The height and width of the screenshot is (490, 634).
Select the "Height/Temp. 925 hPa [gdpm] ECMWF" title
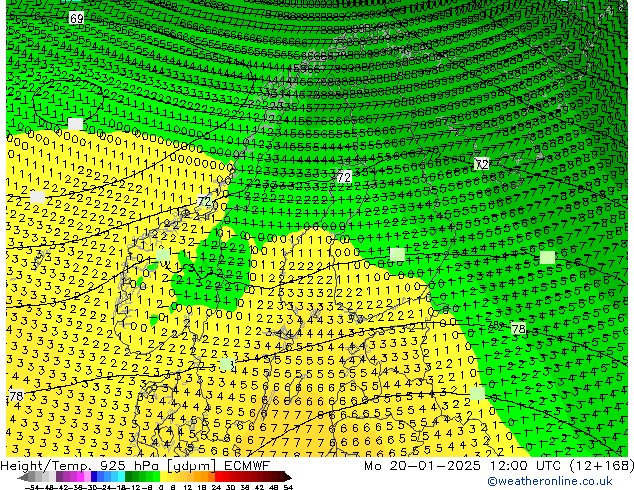tap(135, 466)
